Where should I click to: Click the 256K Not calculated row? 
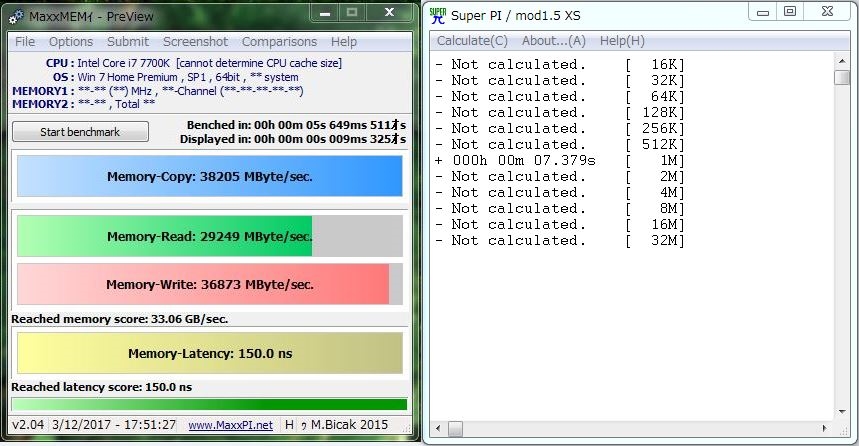pos(559,128)
